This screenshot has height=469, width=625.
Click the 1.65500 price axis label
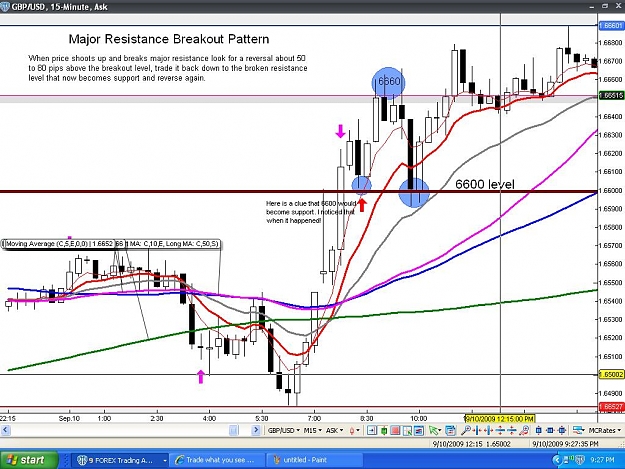pyautogui.click(x=611, y=283)
